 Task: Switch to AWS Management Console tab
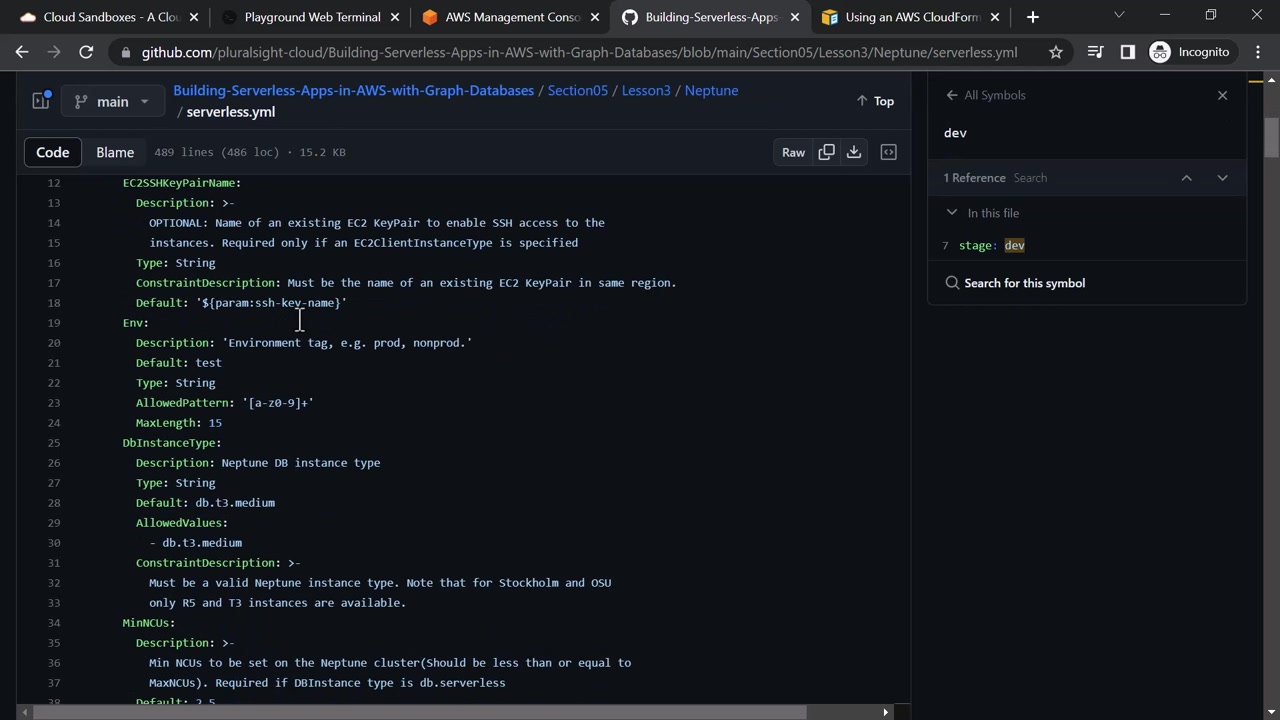tap(511, 17)
